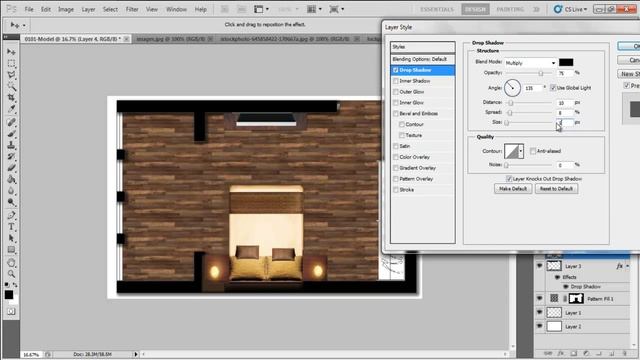The width and height of the screenshot is (640, 360).
Task: Select the Magic Wand tool
Action: click(x=11, y=87)
